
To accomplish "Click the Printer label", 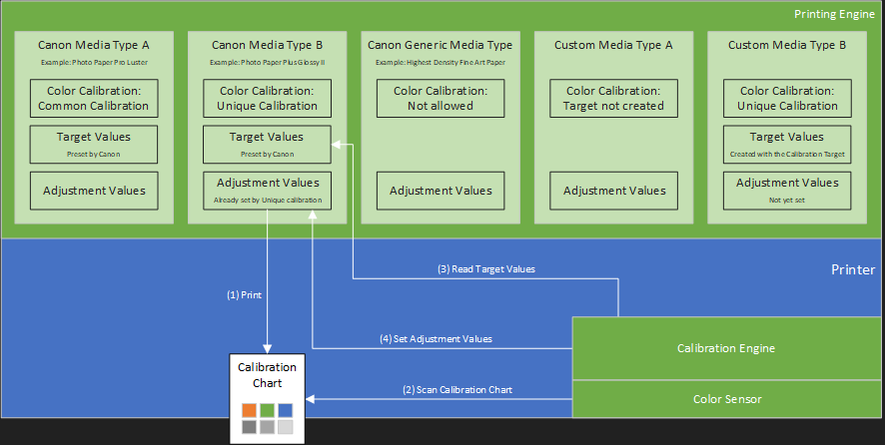I will [853, 269].
